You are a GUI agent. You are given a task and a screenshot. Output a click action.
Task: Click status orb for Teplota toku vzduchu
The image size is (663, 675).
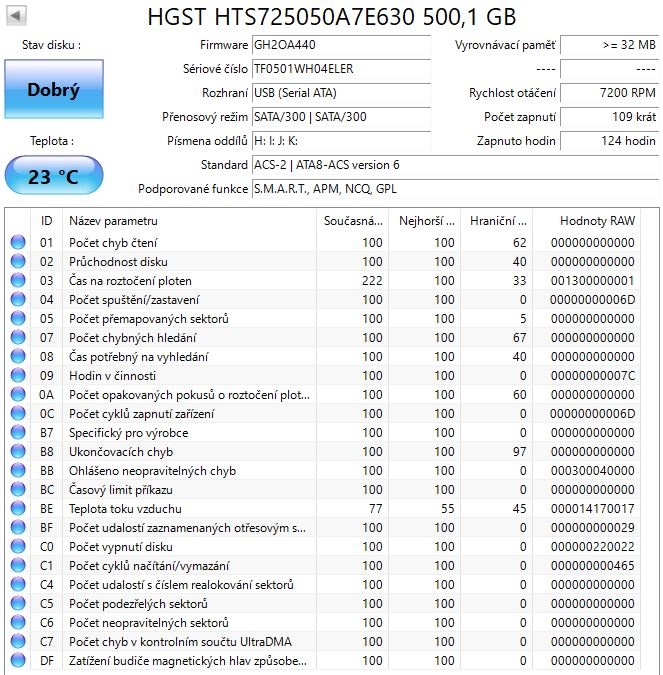tap(18, 508)
